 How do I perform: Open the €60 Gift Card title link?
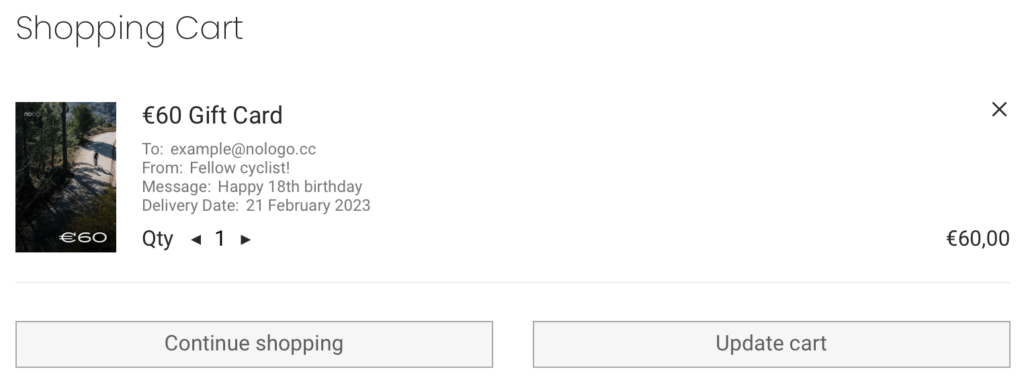[212, 116]
